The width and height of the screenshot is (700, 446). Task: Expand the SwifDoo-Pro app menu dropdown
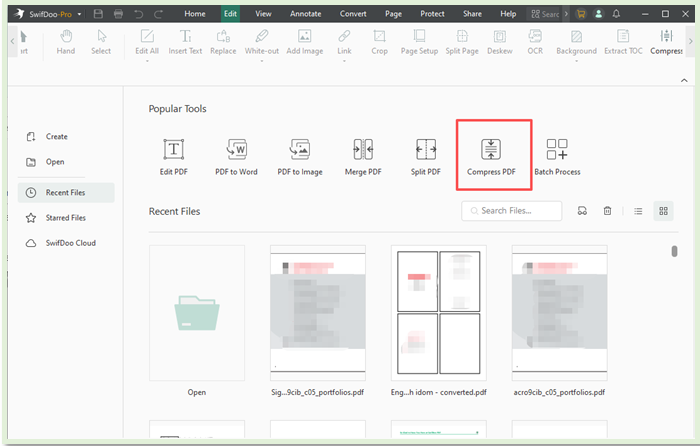[79, 14]
